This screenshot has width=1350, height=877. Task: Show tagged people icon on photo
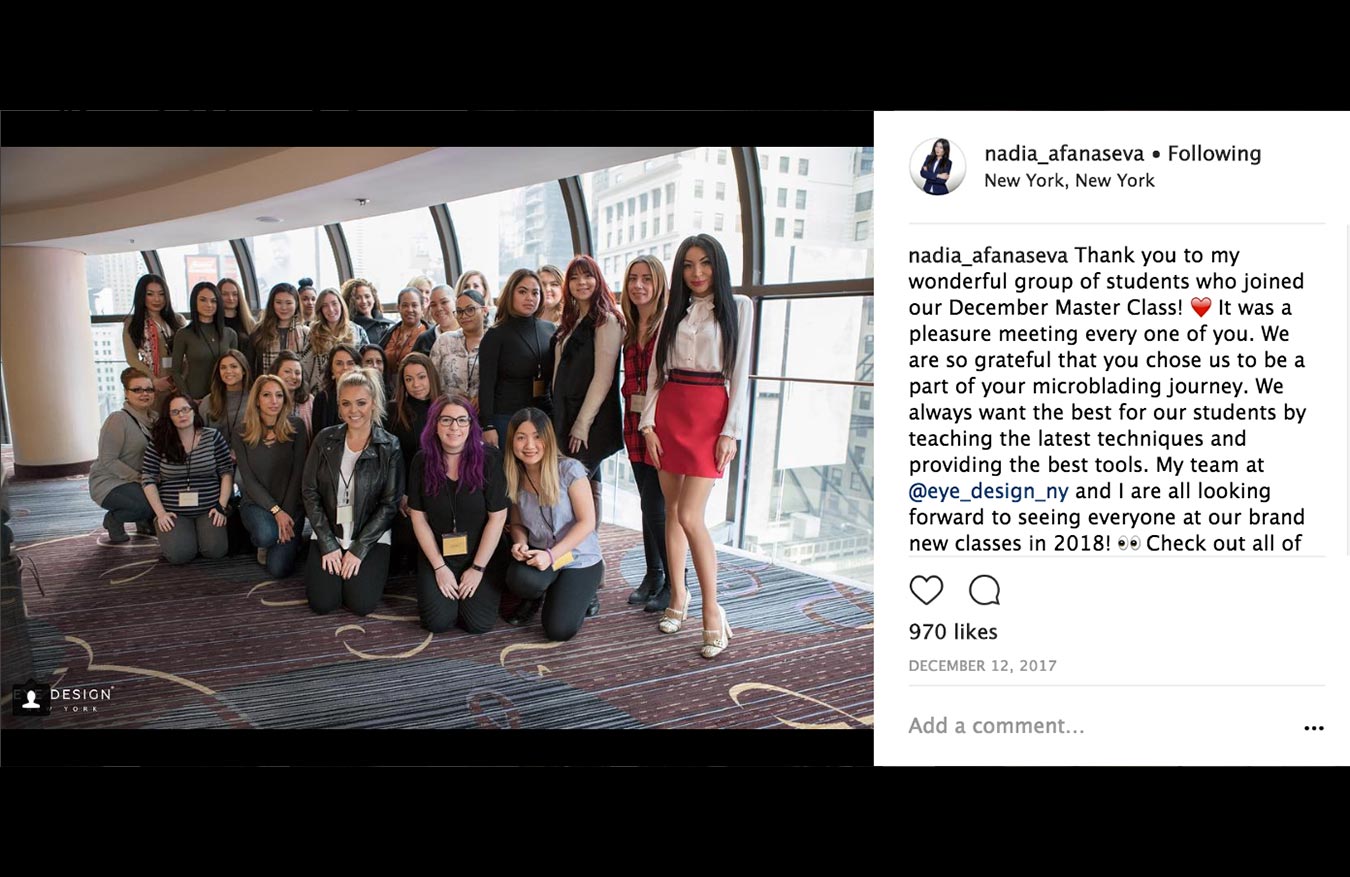(31, 699)
